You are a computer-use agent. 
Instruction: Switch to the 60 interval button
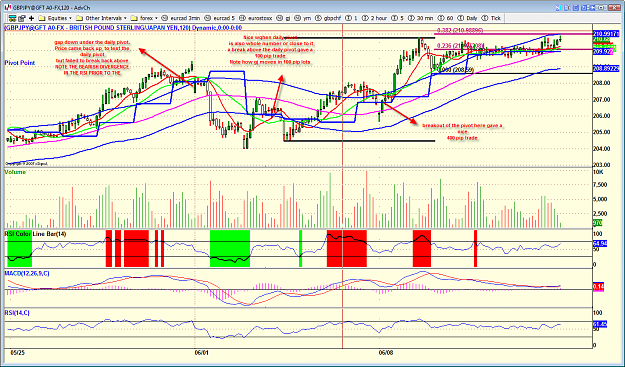click(446, 18)
